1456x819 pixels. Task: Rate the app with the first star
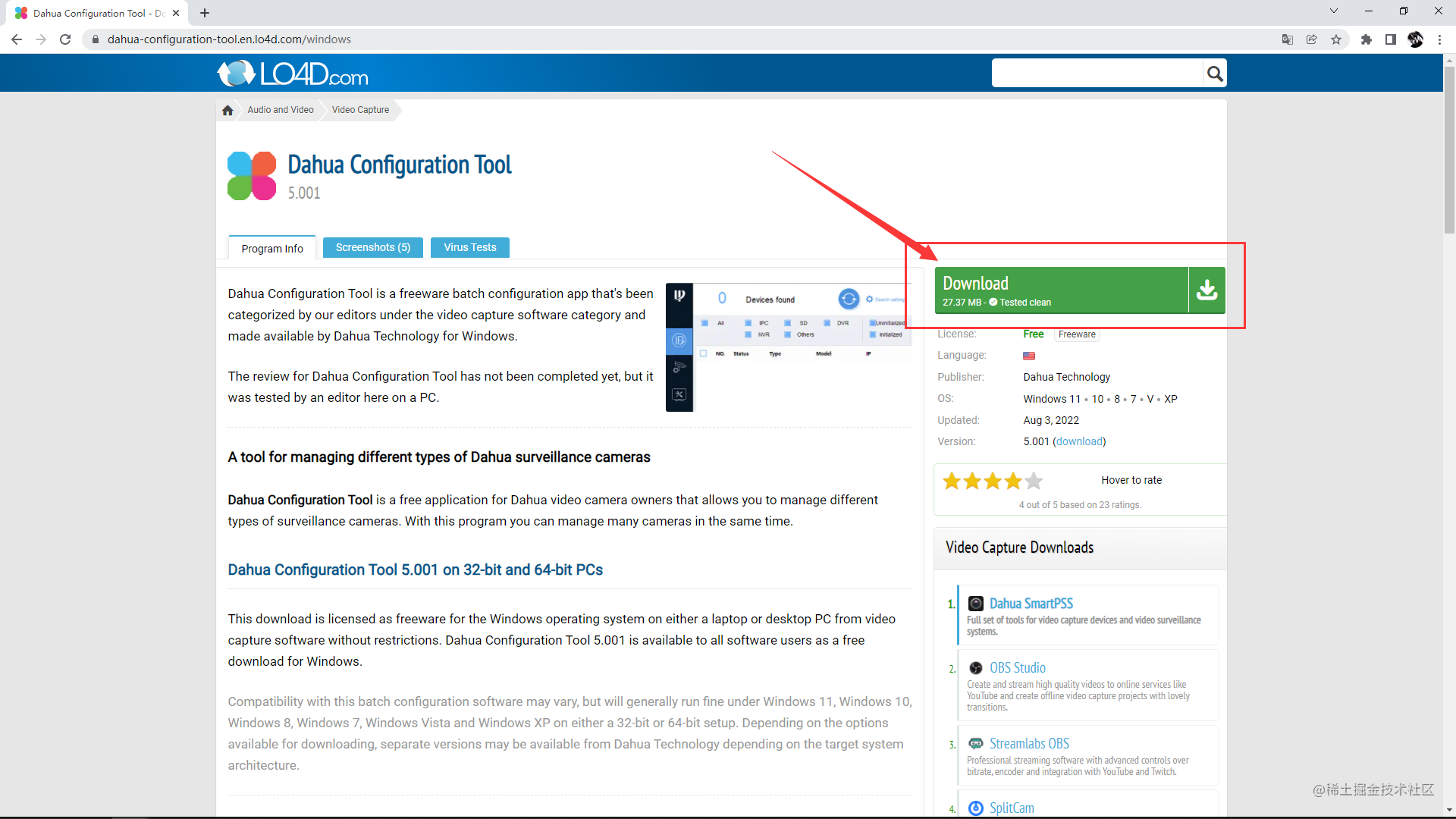click(952, 481)
